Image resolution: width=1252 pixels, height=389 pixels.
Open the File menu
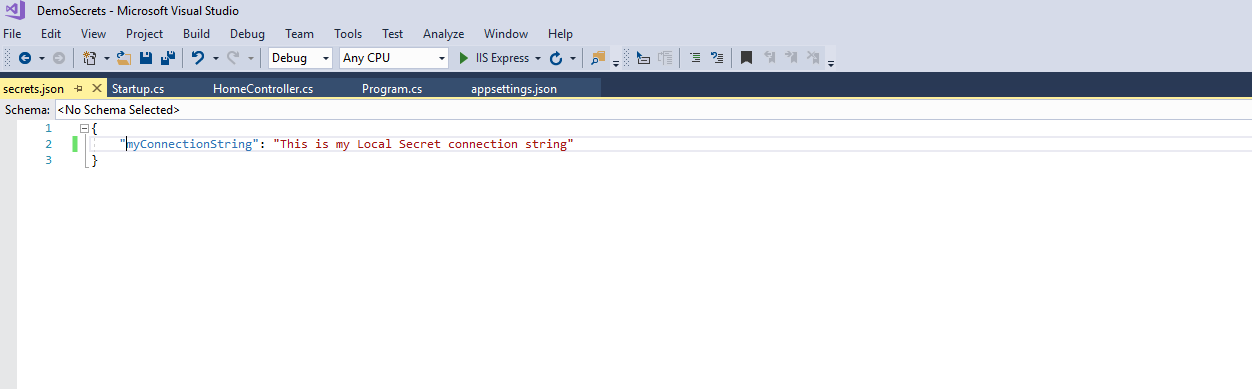coord(12,33)
